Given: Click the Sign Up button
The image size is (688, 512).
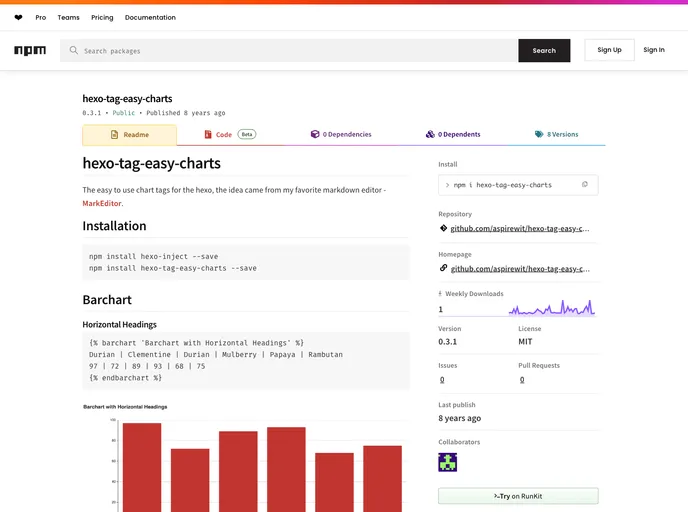Looking at the screenshot, I should (x=609, y=50).
